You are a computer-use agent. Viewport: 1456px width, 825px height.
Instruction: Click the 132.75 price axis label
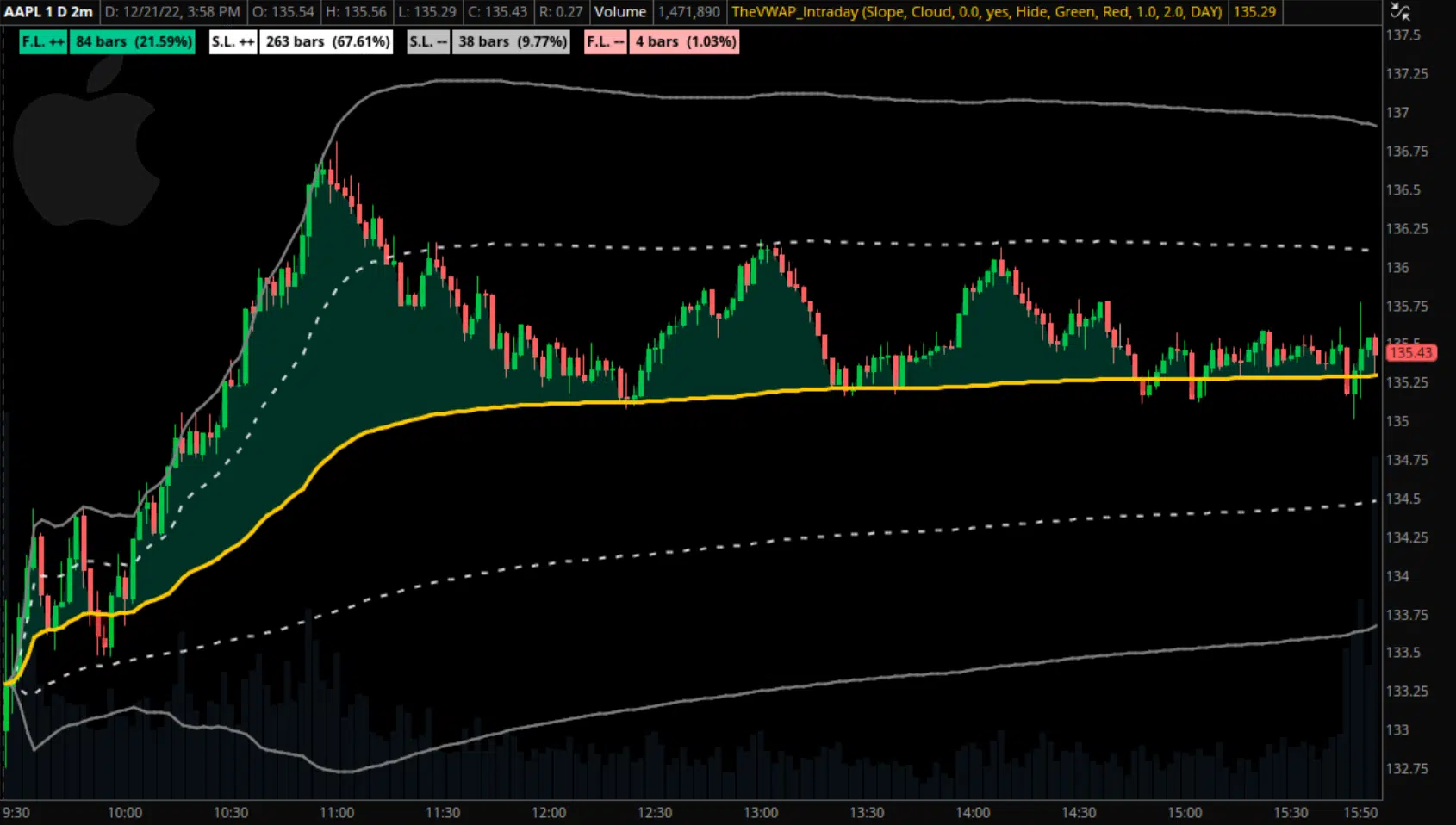[x=1407, y=769]
